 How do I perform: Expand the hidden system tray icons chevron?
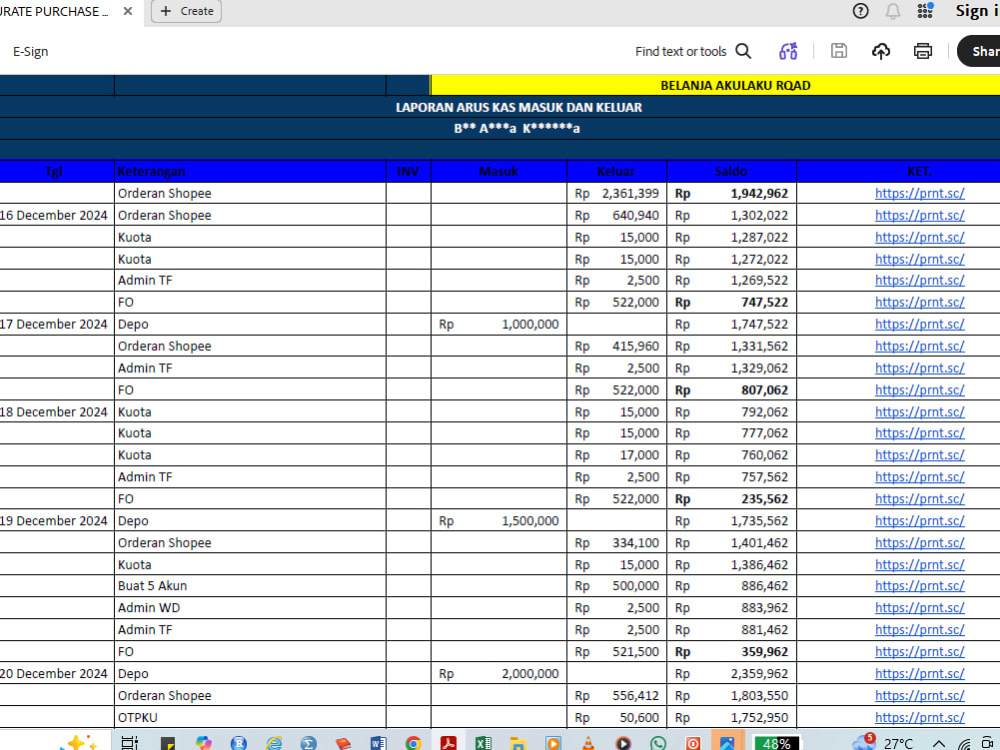click(x=939, y=744)
